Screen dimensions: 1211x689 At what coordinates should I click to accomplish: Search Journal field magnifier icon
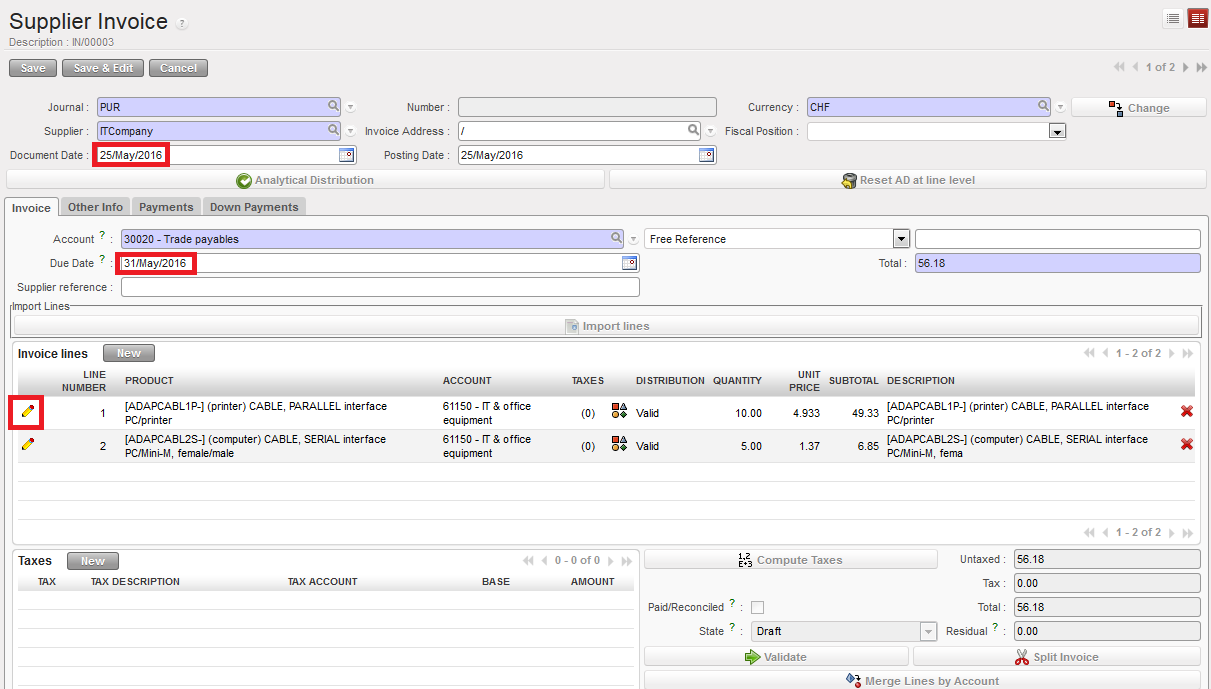pyautogui.click(x=333, y=106)
